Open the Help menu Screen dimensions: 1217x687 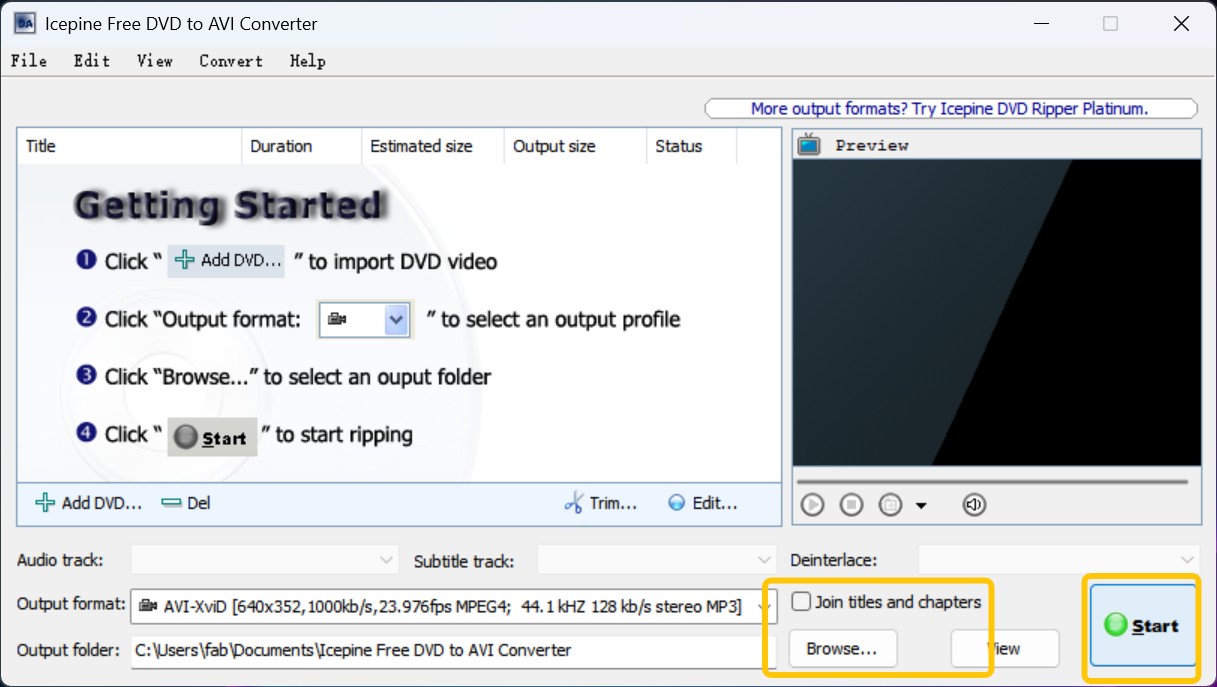click(x=307, y=61)
